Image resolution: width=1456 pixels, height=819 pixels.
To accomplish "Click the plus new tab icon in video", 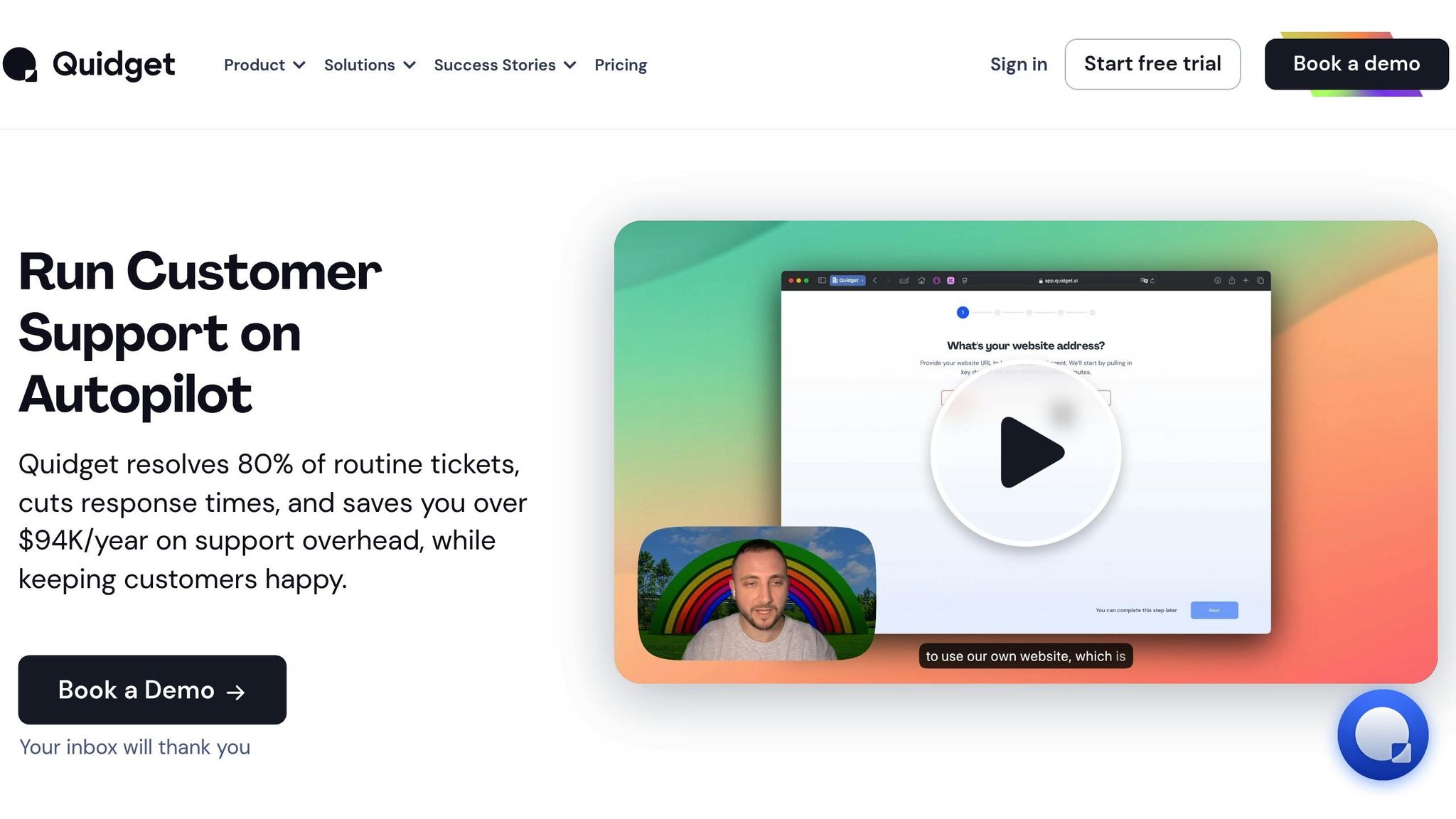I will (1246, 280).
